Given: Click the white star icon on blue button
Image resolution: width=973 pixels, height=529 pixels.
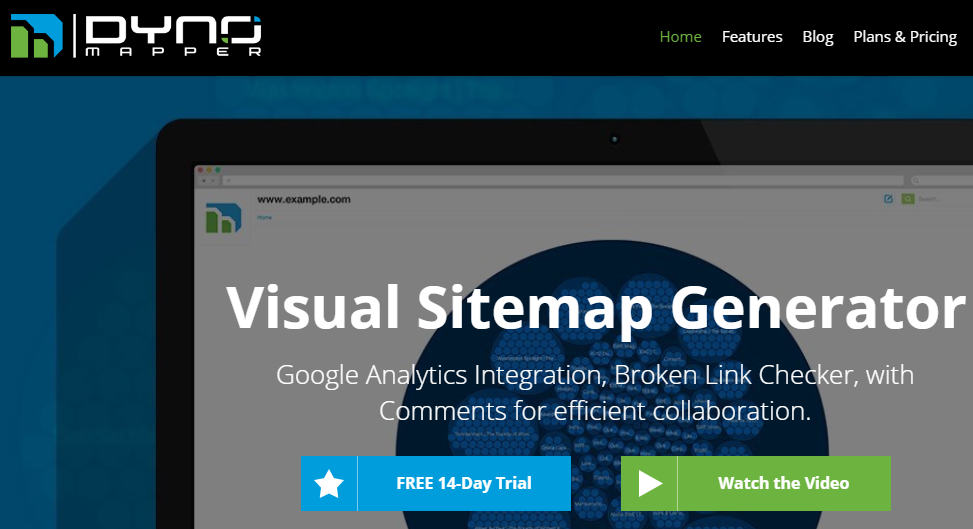Looking at the screenshot, I should coord(329,484).
